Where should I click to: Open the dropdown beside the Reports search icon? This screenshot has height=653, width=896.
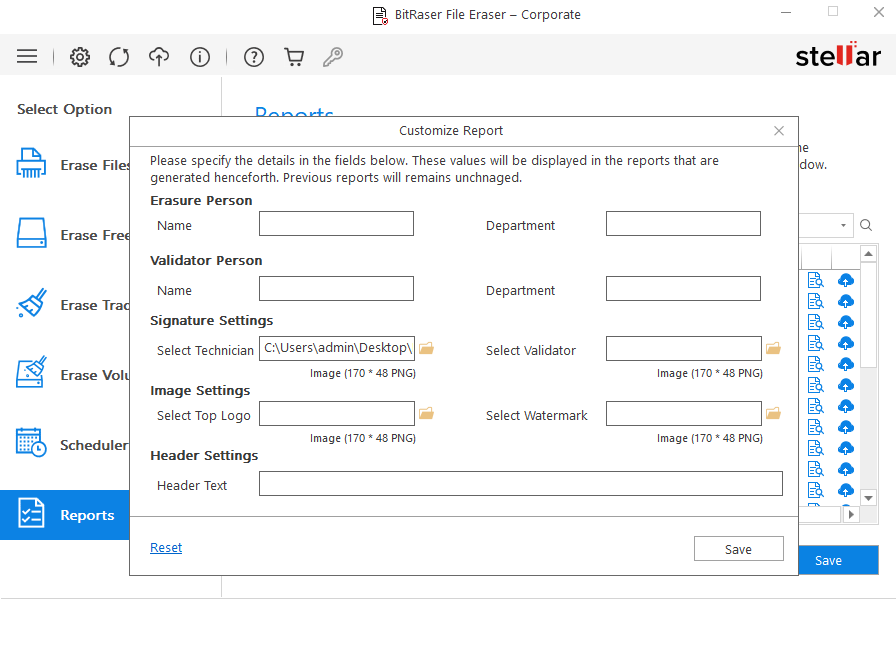coord(843,226)
